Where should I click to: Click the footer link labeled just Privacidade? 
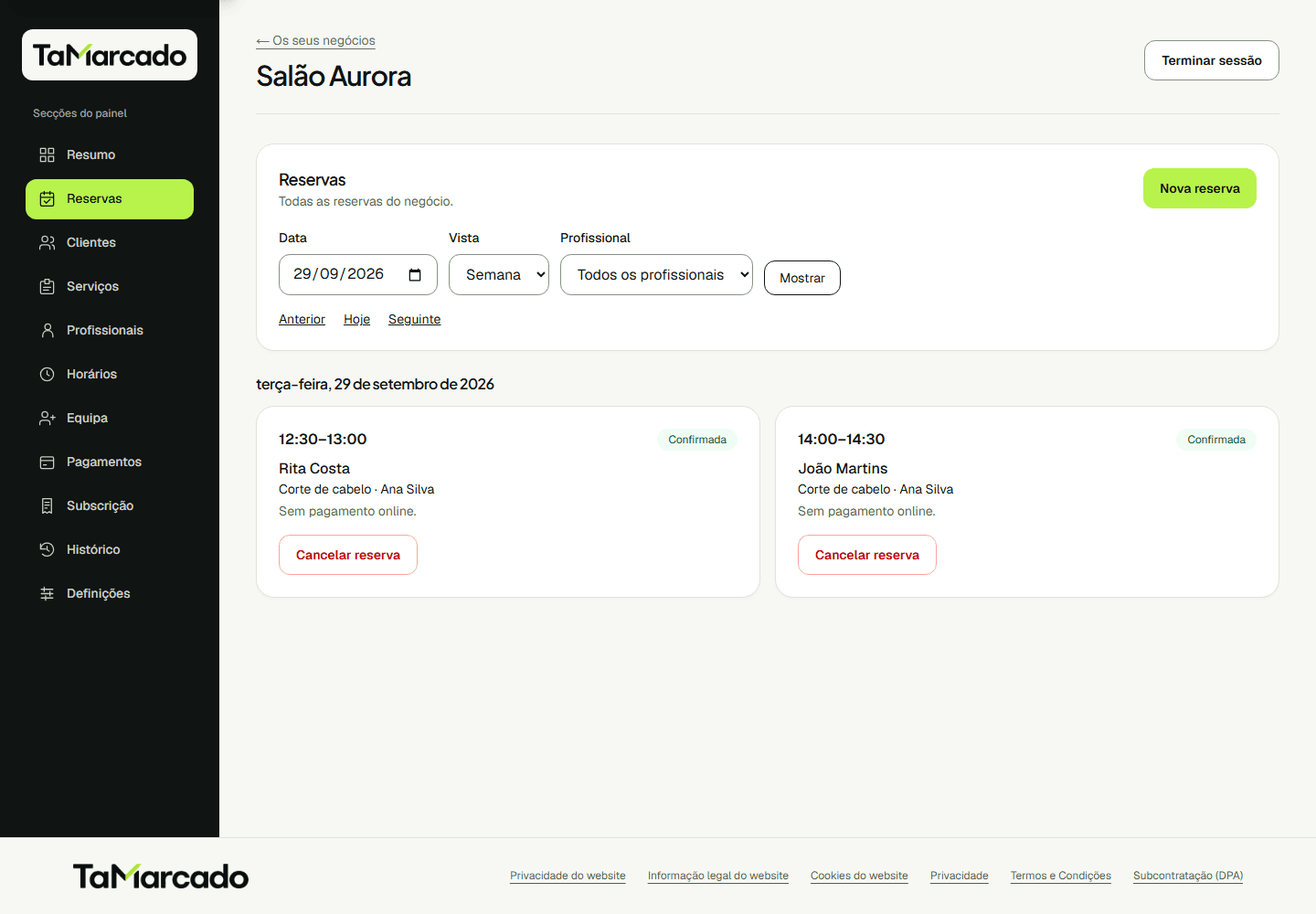(960, 876)
